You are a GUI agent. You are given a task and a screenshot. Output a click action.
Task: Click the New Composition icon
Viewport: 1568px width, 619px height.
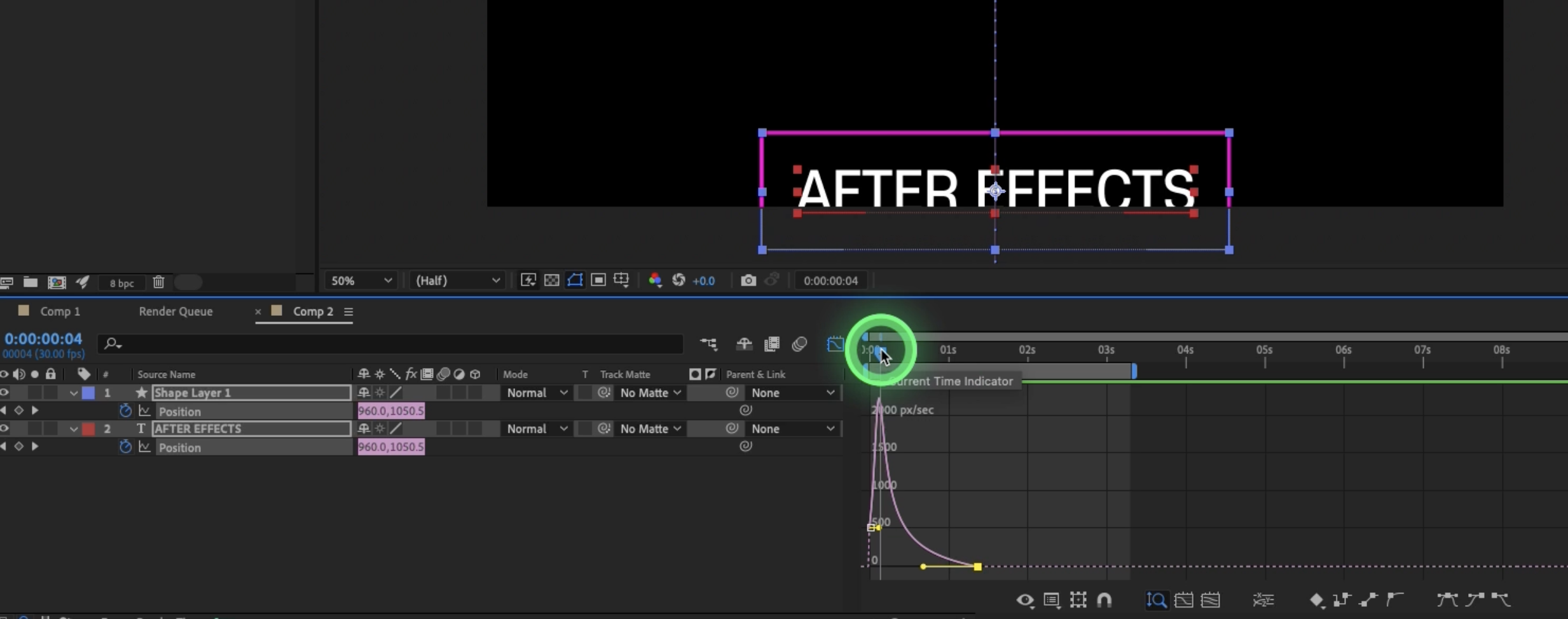tap(57, 282)
